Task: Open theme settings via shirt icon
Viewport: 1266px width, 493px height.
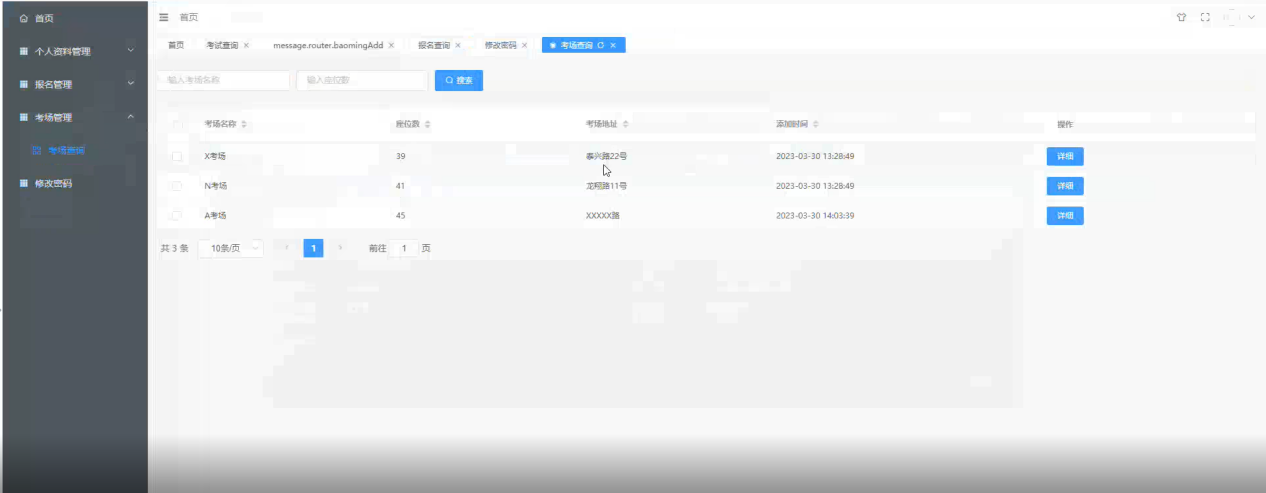Action: click(x=1181, y=17)
